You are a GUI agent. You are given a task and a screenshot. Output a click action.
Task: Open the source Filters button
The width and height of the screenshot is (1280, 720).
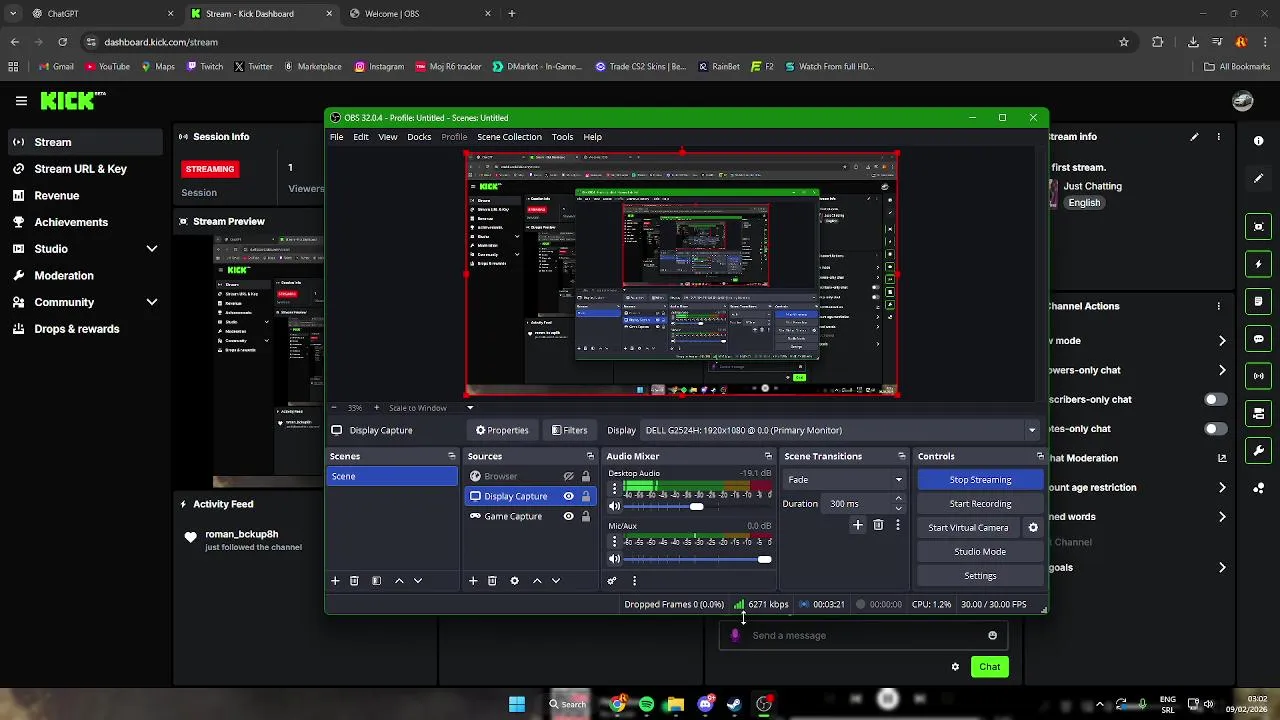coord(569,430)
